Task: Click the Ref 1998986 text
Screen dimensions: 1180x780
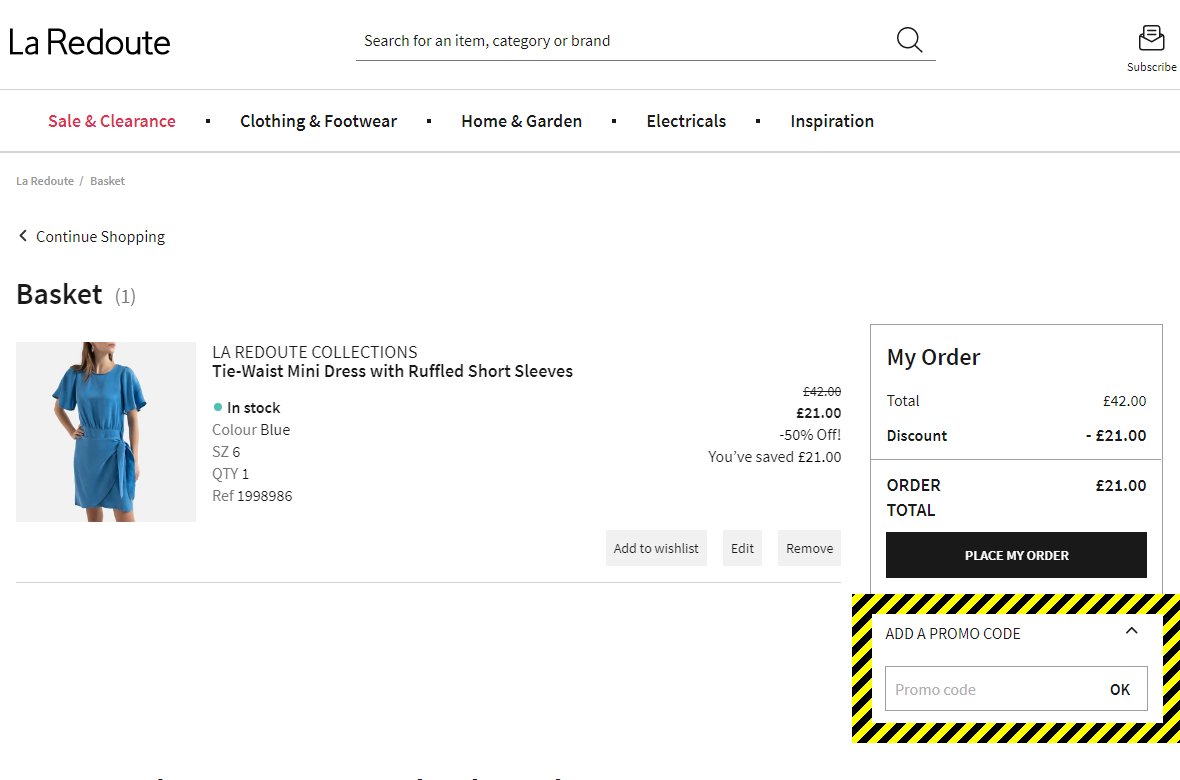Action: pos(252,496)
